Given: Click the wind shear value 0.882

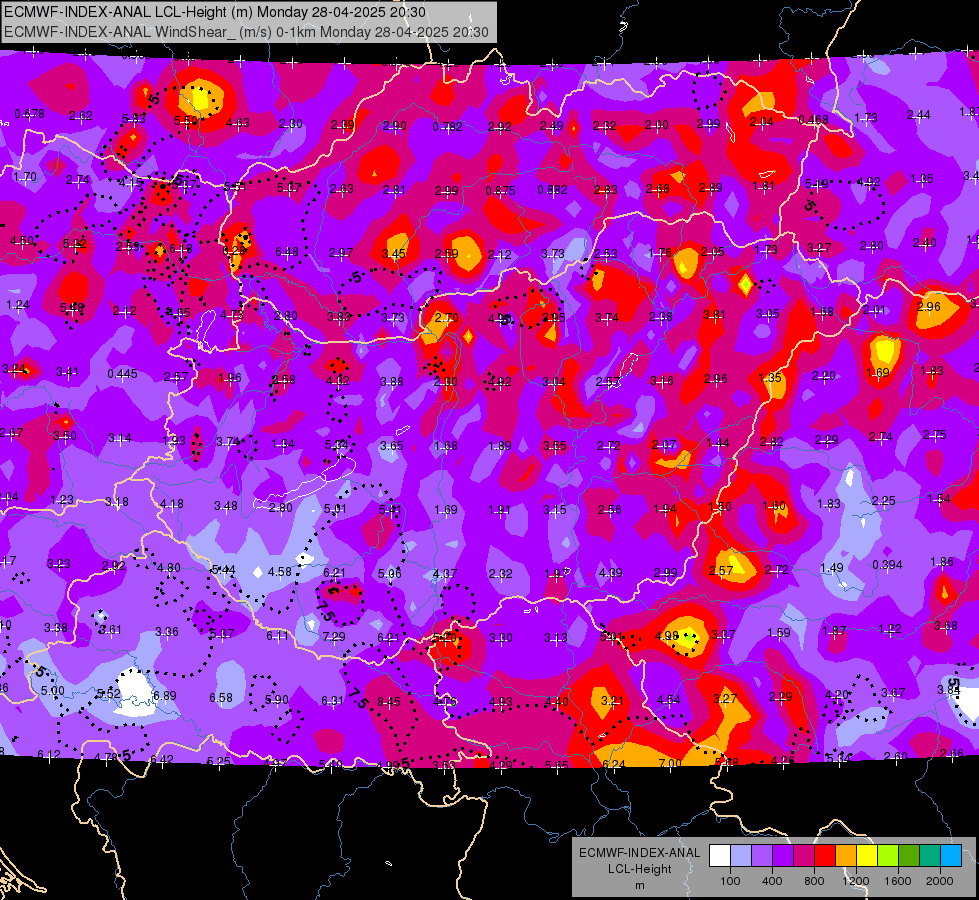Looking at the screenshot, I should tap(553, 190).
